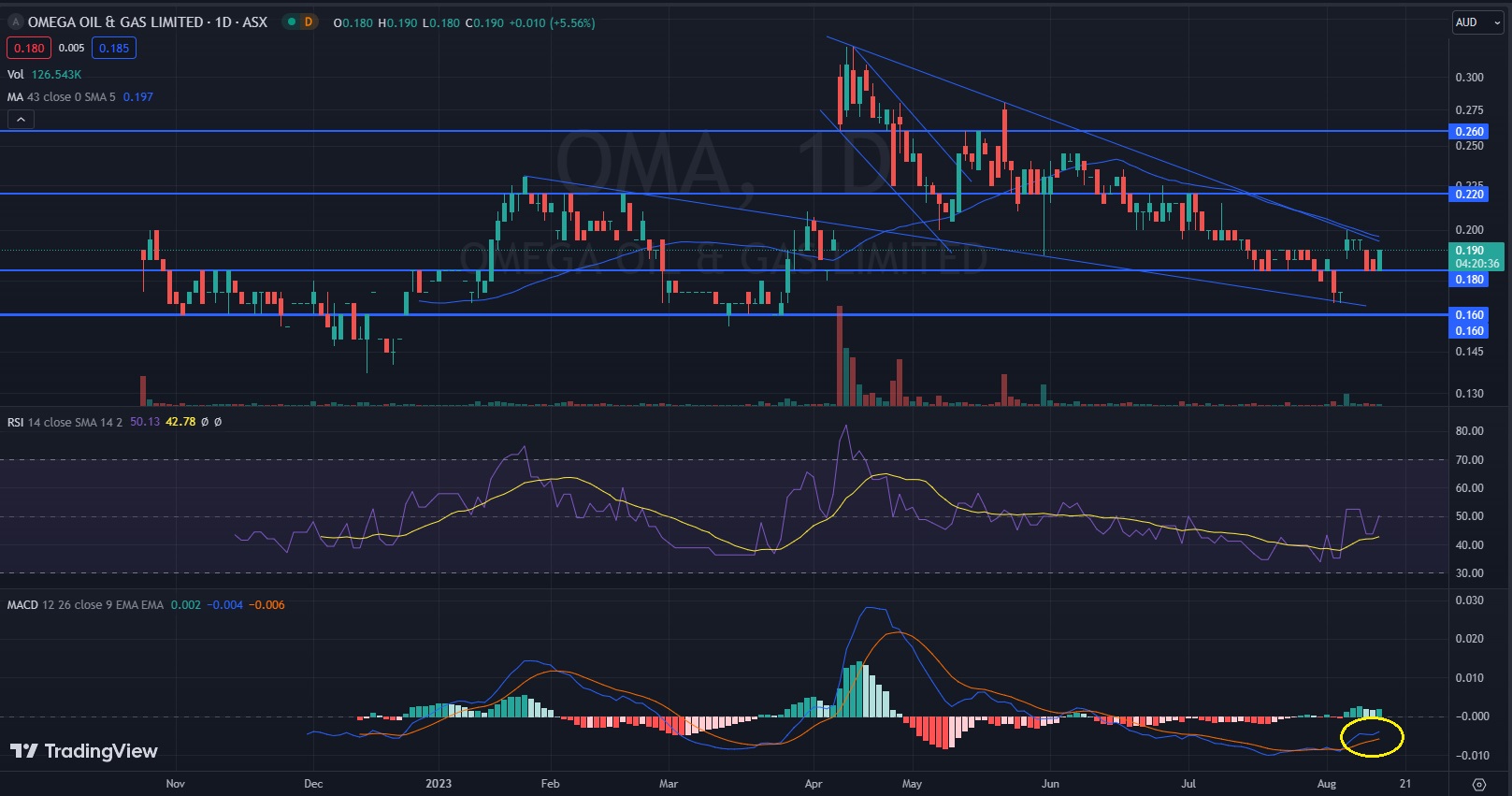Open chart settings hexagon gear icon
This screenshot has height=796, width=1512.
click(1479, 784)
